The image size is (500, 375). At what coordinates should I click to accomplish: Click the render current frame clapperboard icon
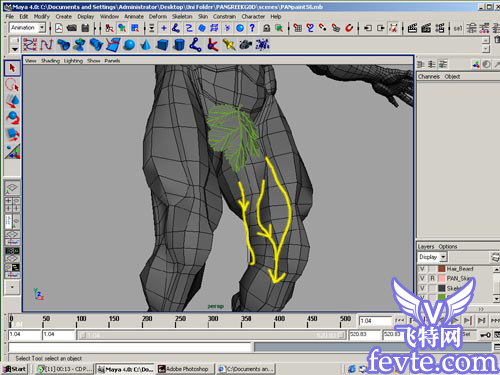click(x=412, y=28)
